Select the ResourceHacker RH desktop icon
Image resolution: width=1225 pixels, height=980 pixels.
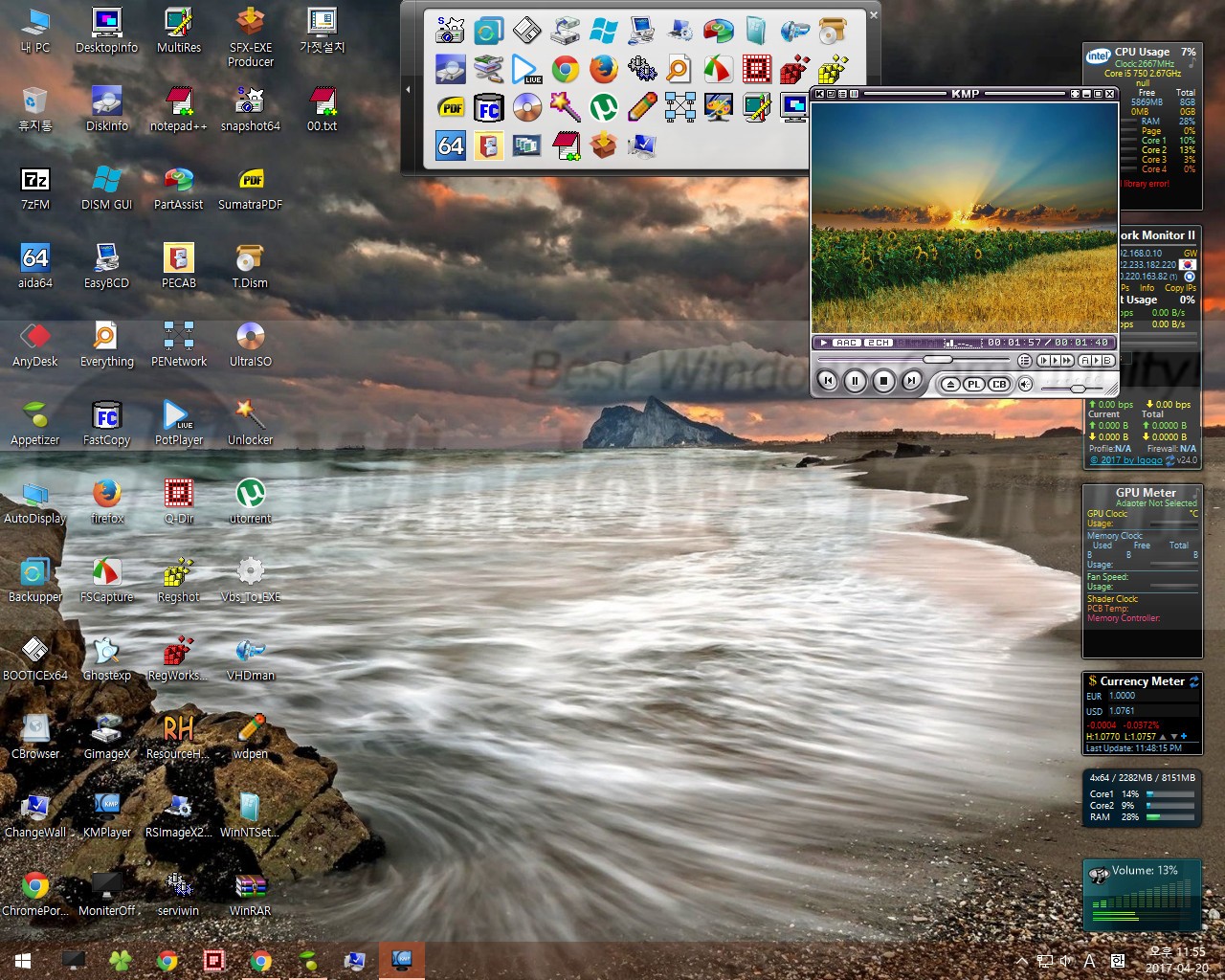pyautogui.click(x=178, y=737)
